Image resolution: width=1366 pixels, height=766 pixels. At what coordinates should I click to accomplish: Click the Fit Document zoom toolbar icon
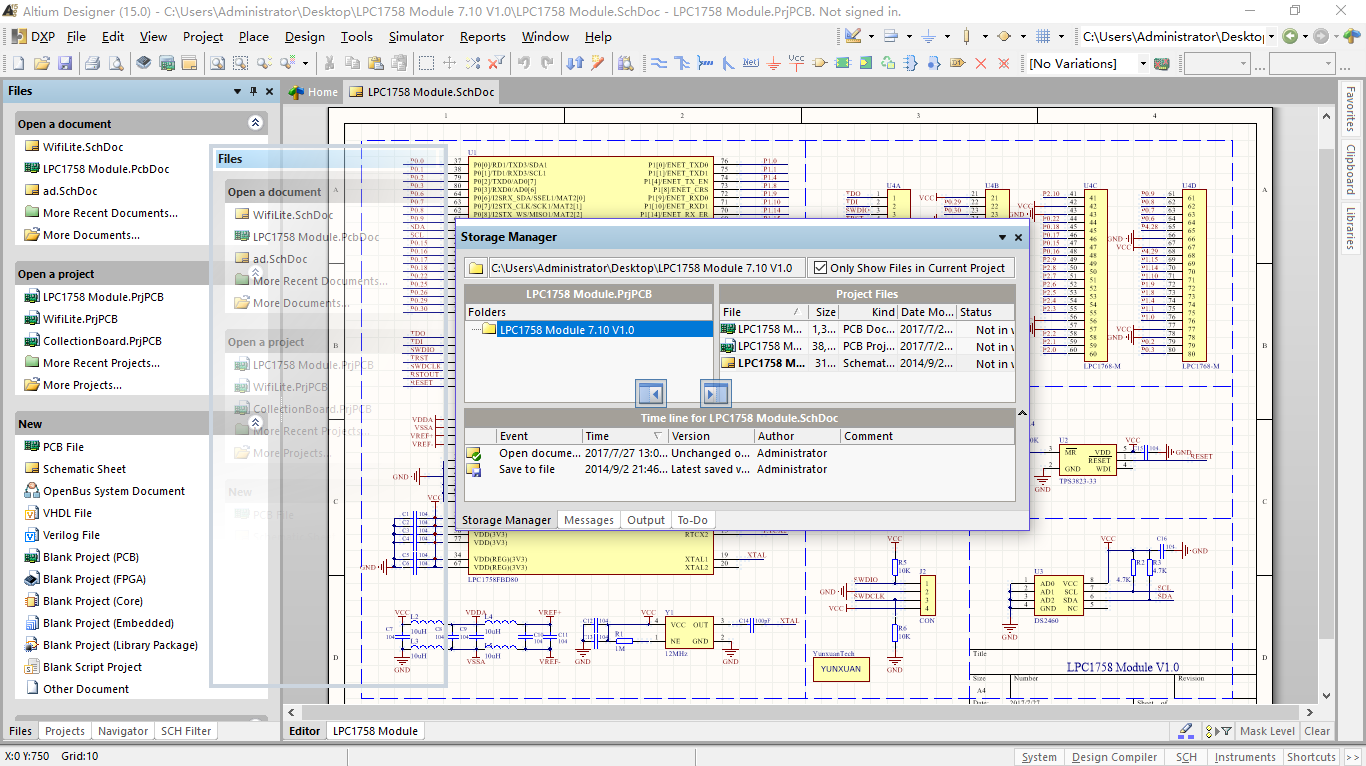tap(217, 63)
